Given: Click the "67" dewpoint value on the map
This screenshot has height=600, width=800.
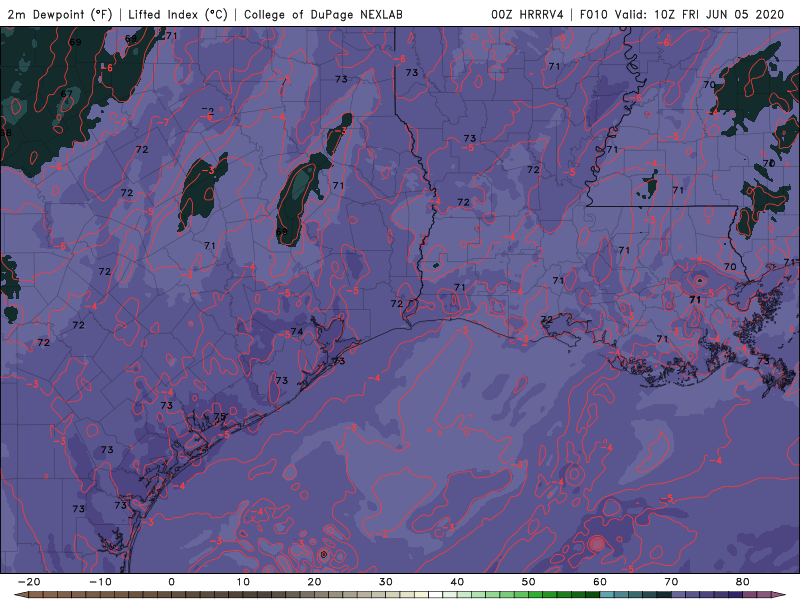Looking at the screenshot, I should pos(66,94).
